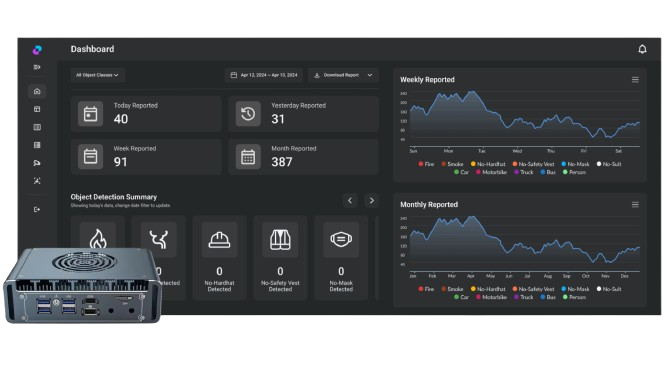This screenshot has height=375, width=666.
Task: Toggle Smoke series in Weekly Reported legend
Action: (452, 164)
